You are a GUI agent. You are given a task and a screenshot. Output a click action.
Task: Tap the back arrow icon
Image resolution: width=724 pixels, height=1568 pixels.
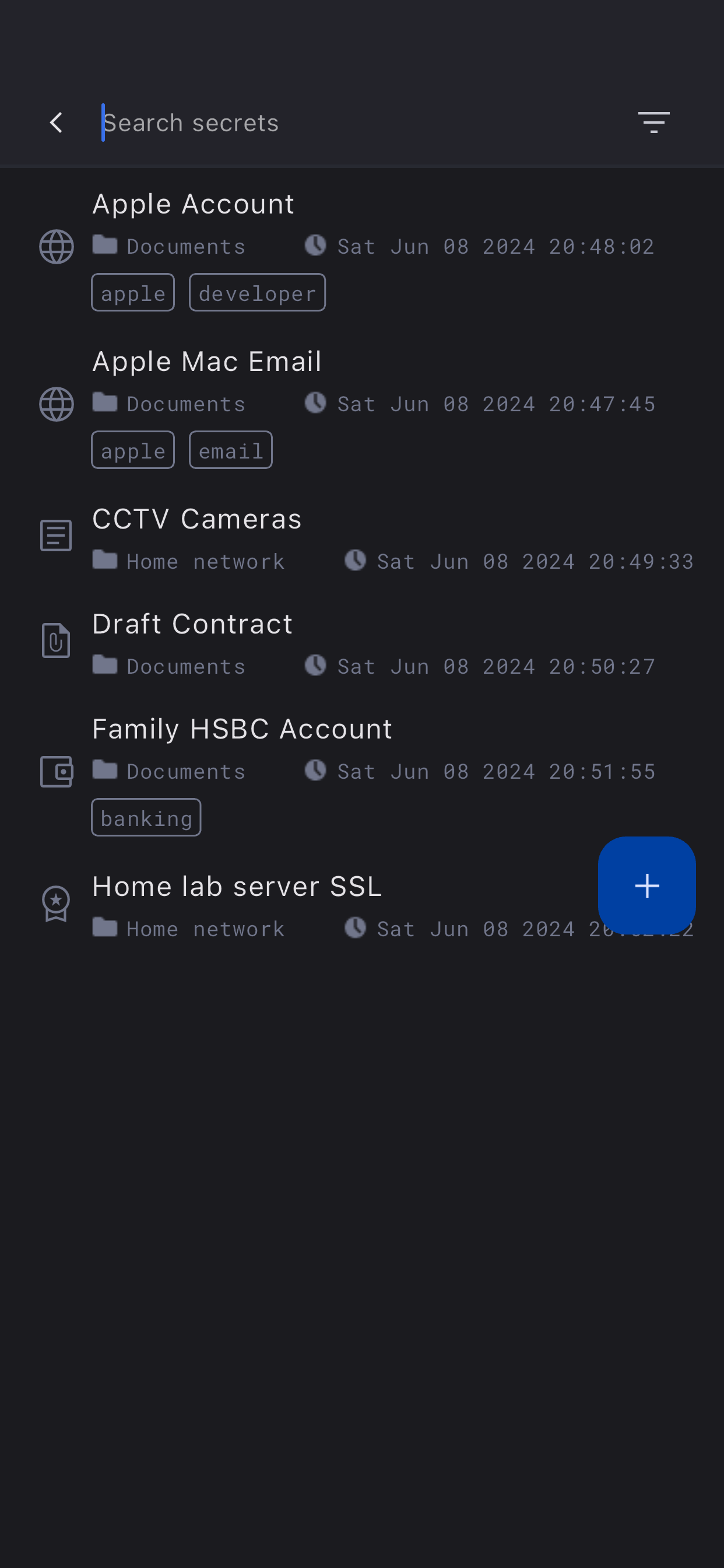(x=56, y=123)
